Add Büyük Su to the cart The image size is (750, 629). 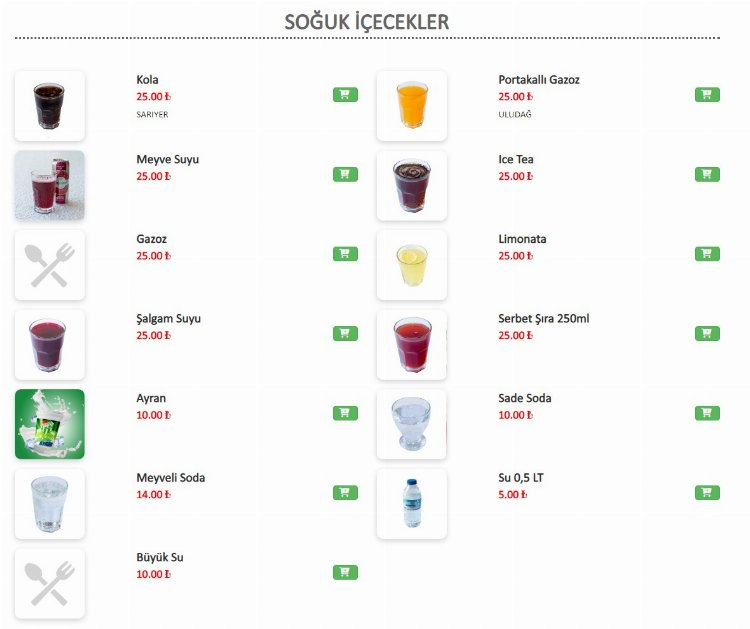[x=345, y=572]
